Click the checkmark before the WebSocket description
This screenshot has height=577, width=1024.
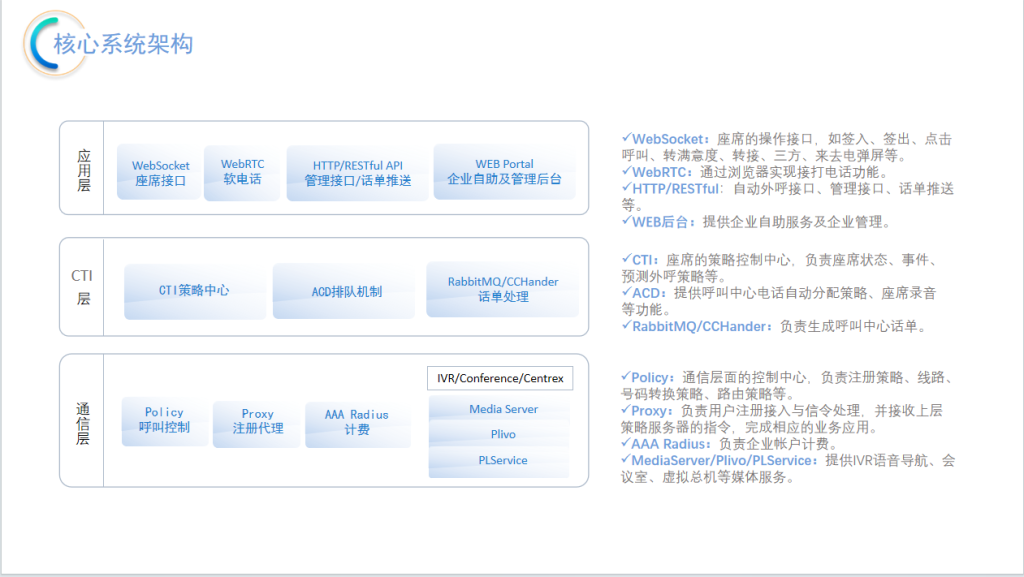click(626, 138)
